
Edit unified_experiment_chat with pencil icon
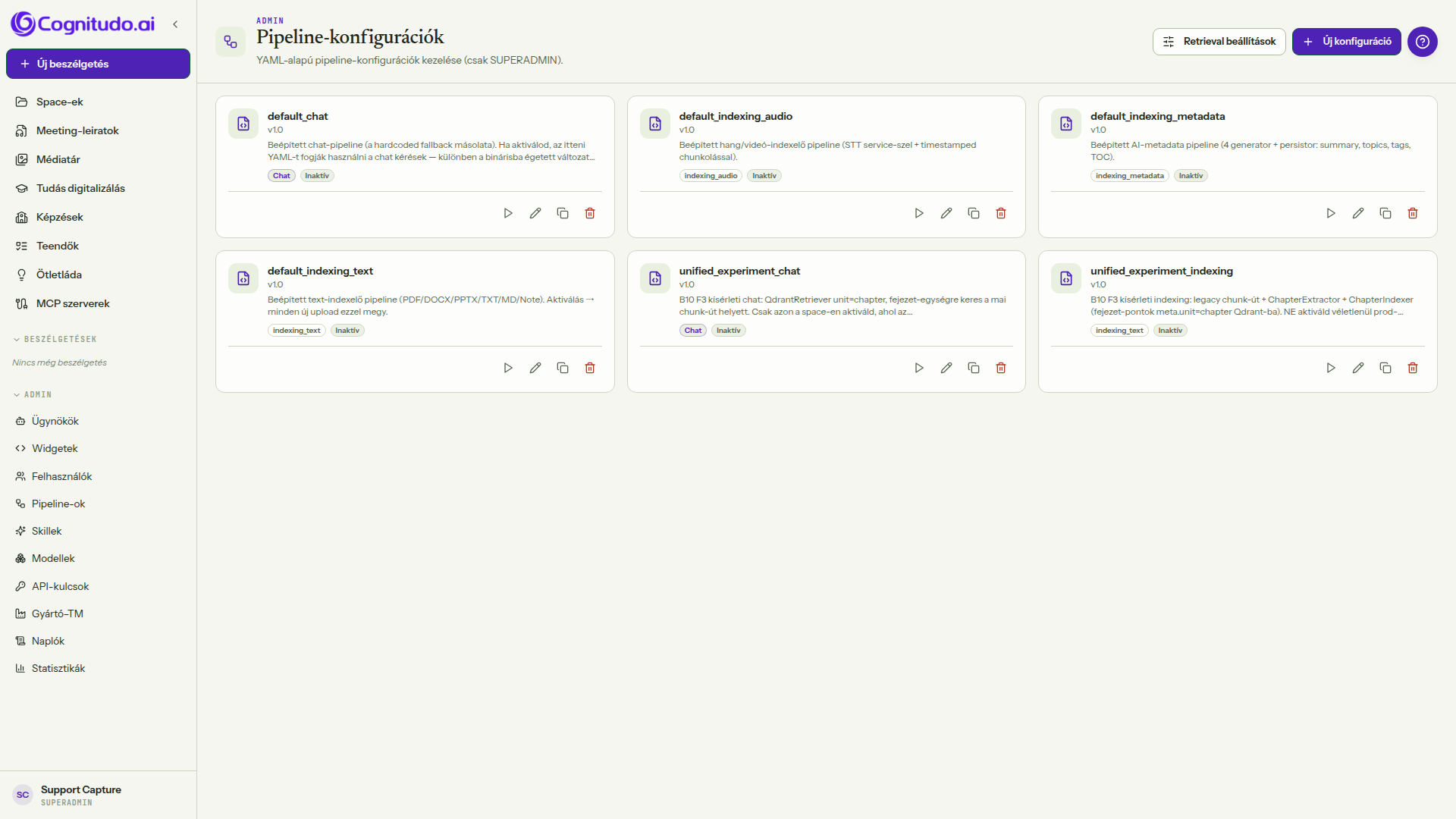click(x=946, y=368)
